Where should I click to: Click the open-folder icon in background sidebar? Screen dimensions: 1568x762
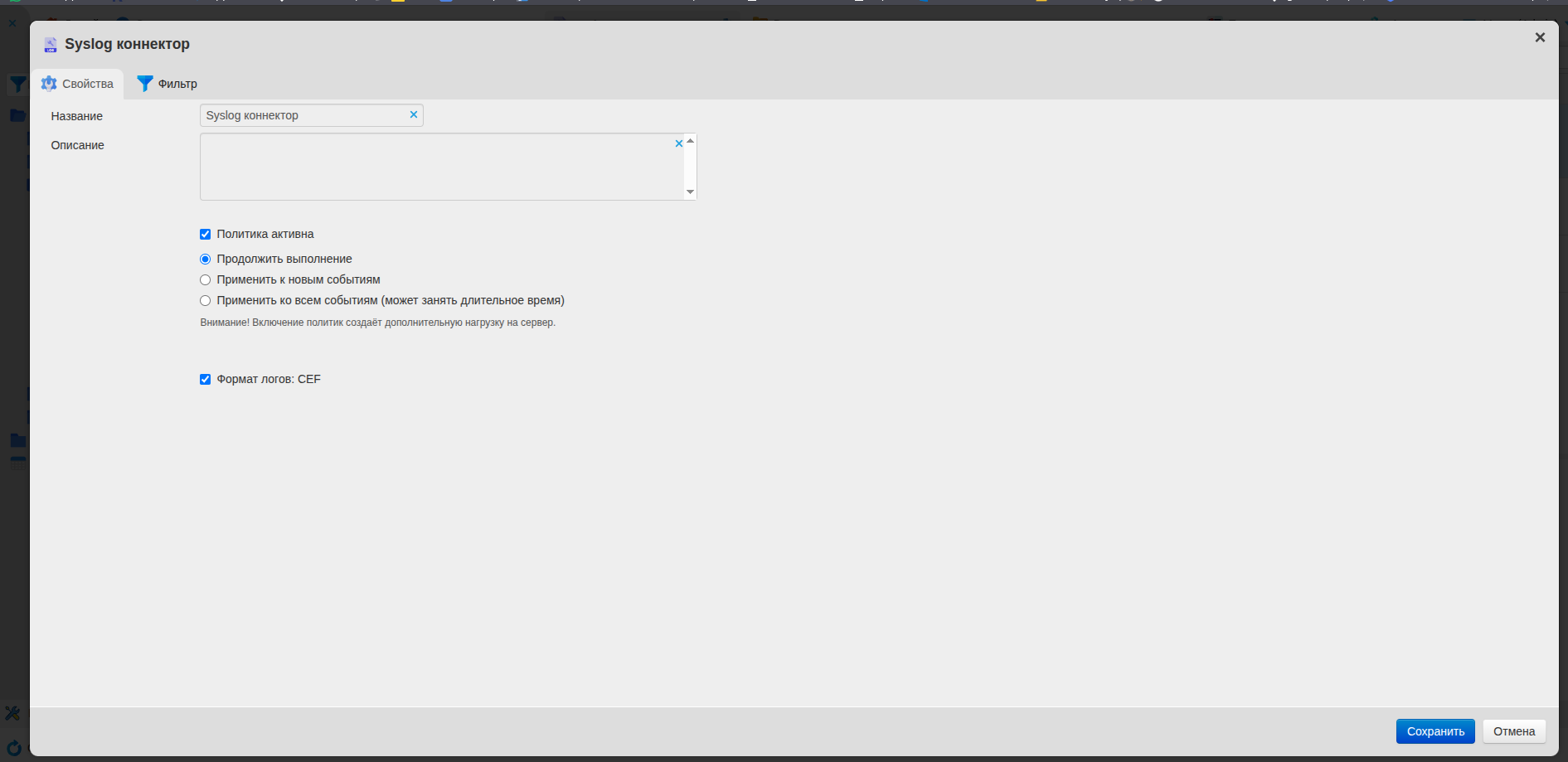click(x=17, y=115)
